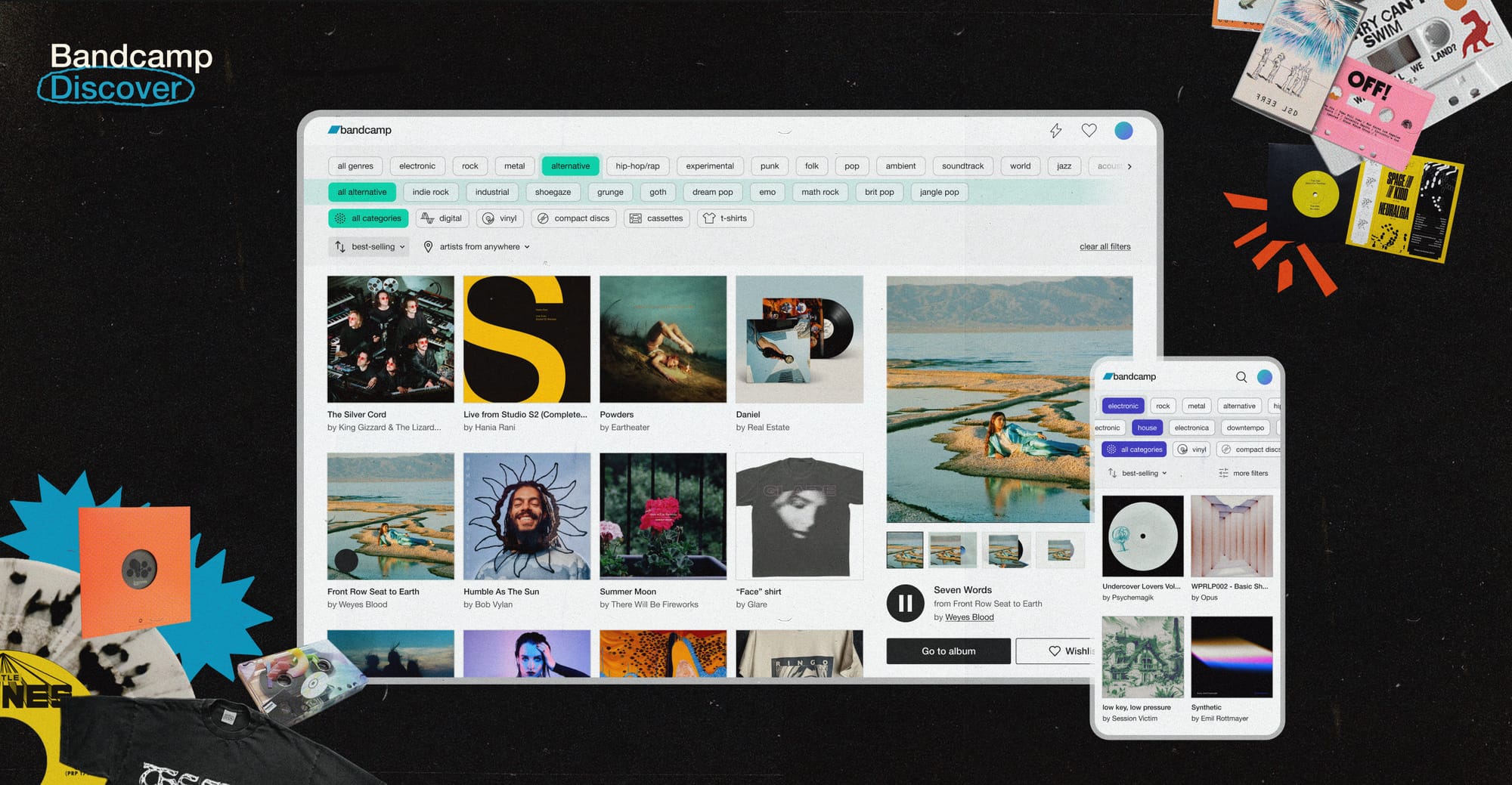Filter by vinyl format
Viewport: 1512px width, 785px height.
(500, 218)
